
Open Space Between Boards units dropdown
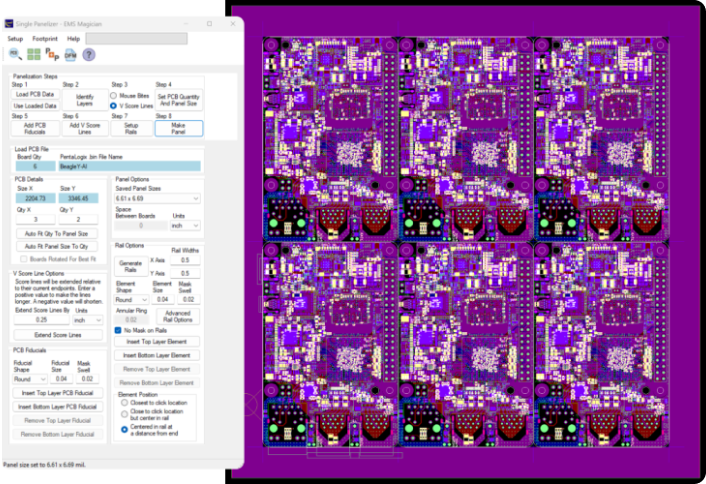point(185,226)
